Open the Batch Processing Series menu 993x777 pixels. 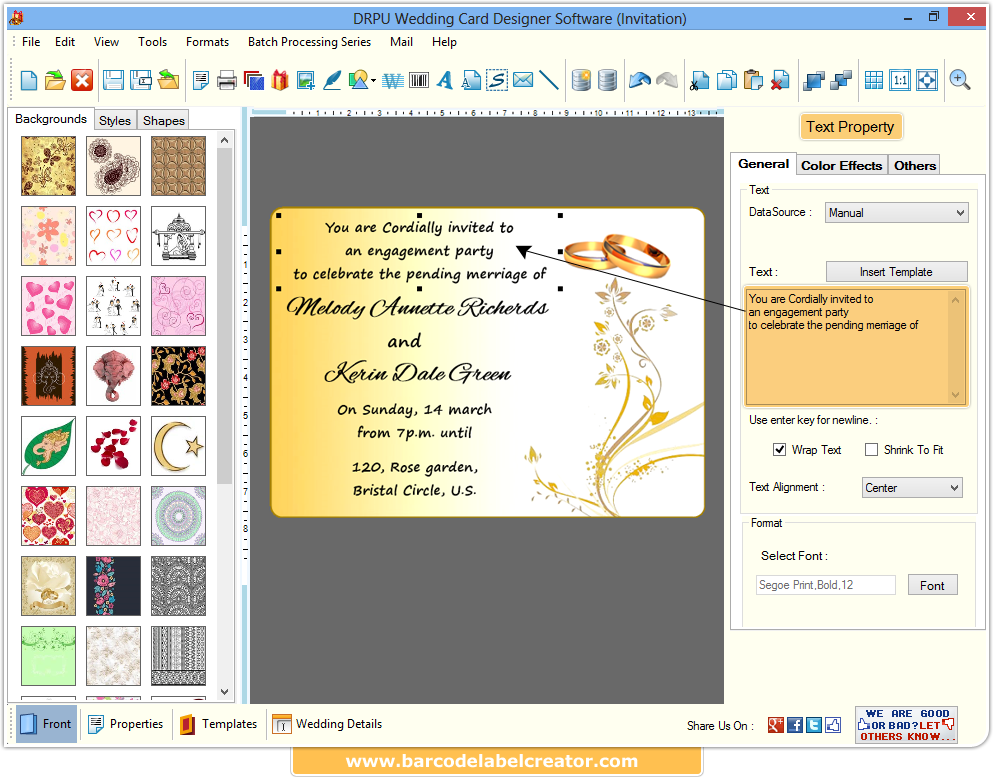pyautogui.click(x=309, y=42)
